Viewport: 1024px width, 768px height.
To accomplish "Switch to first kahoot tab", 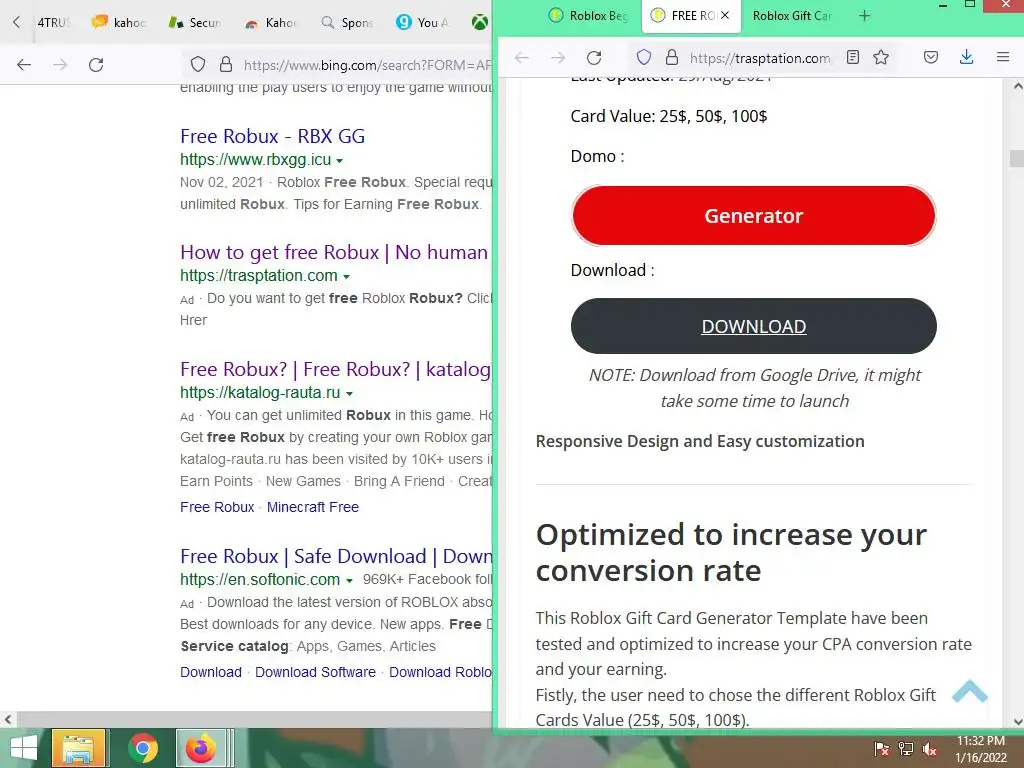I will pyautogui.click(x=120, y=22).
